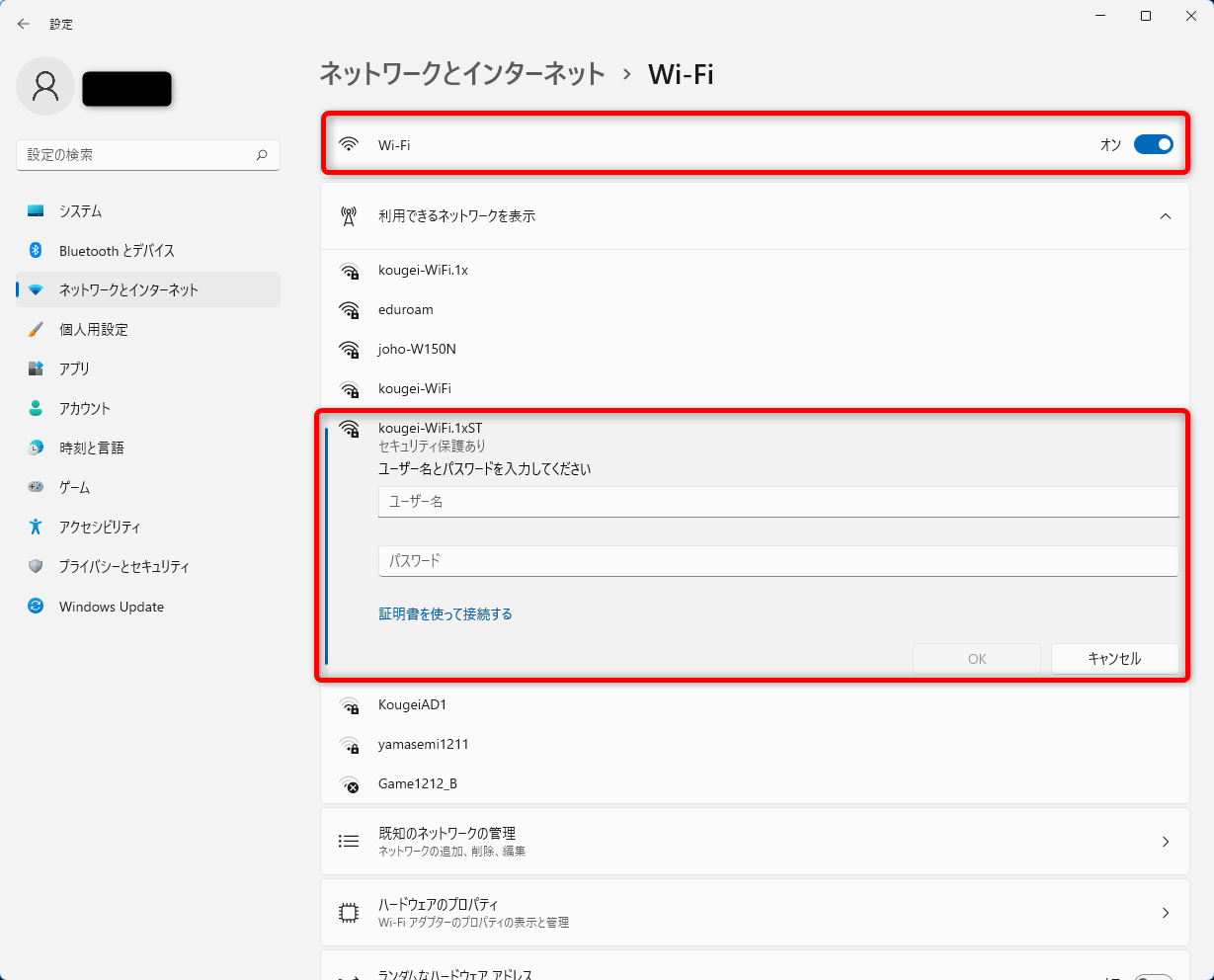The width and height of the screenshot is (1214, 980).
Task: Open アカウント settings
Action: 148,409
